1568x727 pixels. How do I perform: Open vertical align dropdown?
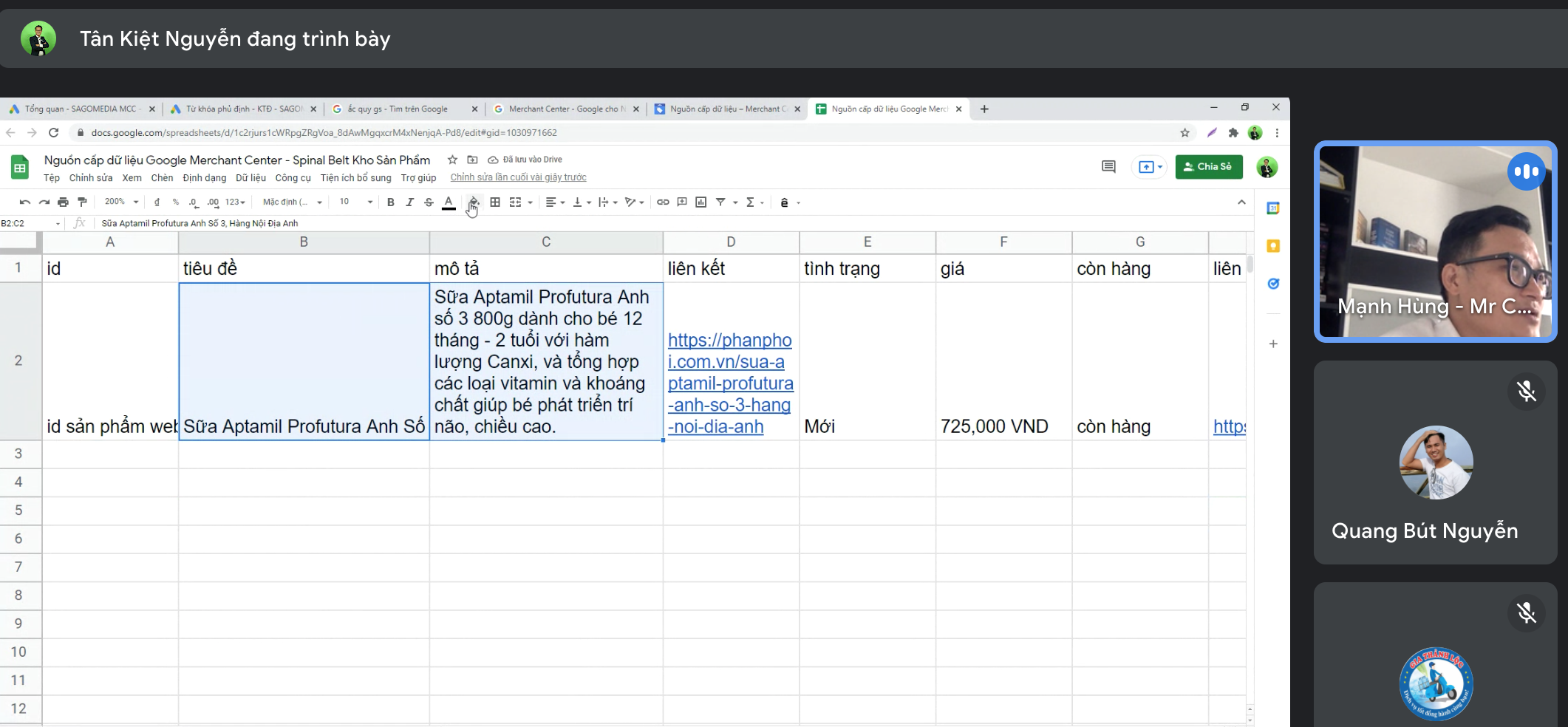(582, 202)
